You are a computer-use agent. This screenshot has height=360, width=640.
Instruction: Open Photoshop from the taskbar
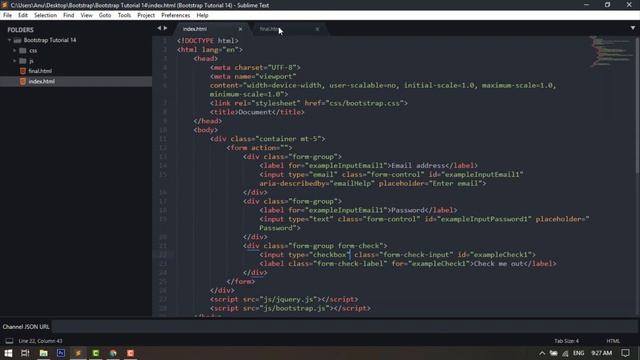click(61, 353)
